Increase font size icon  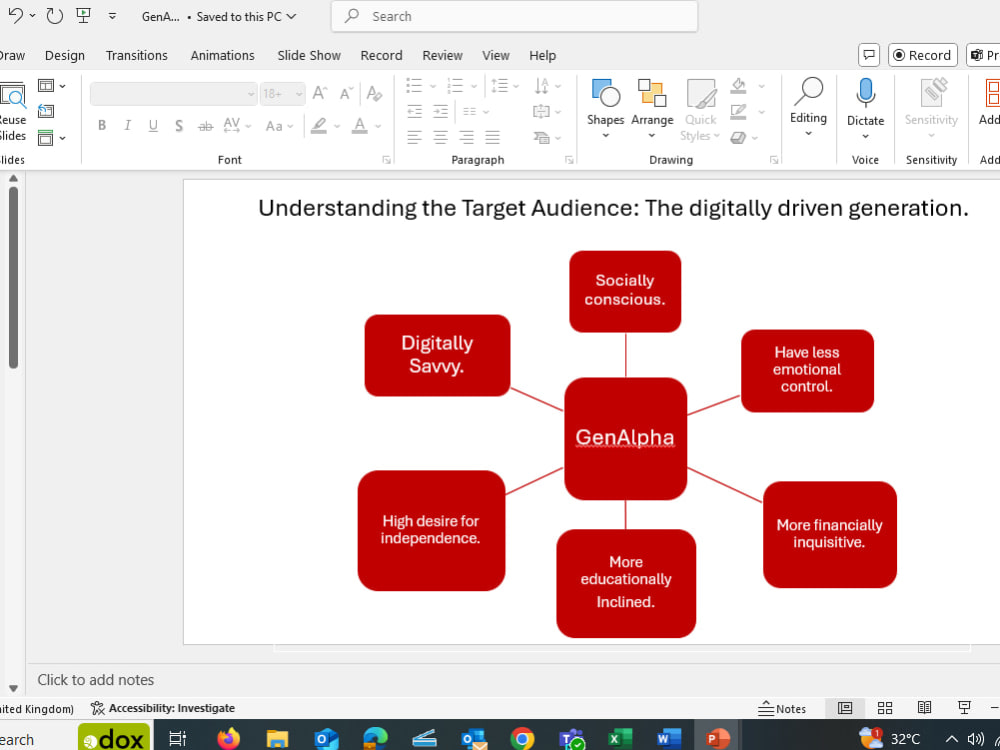pyautogui.click(x=320, y=94)
